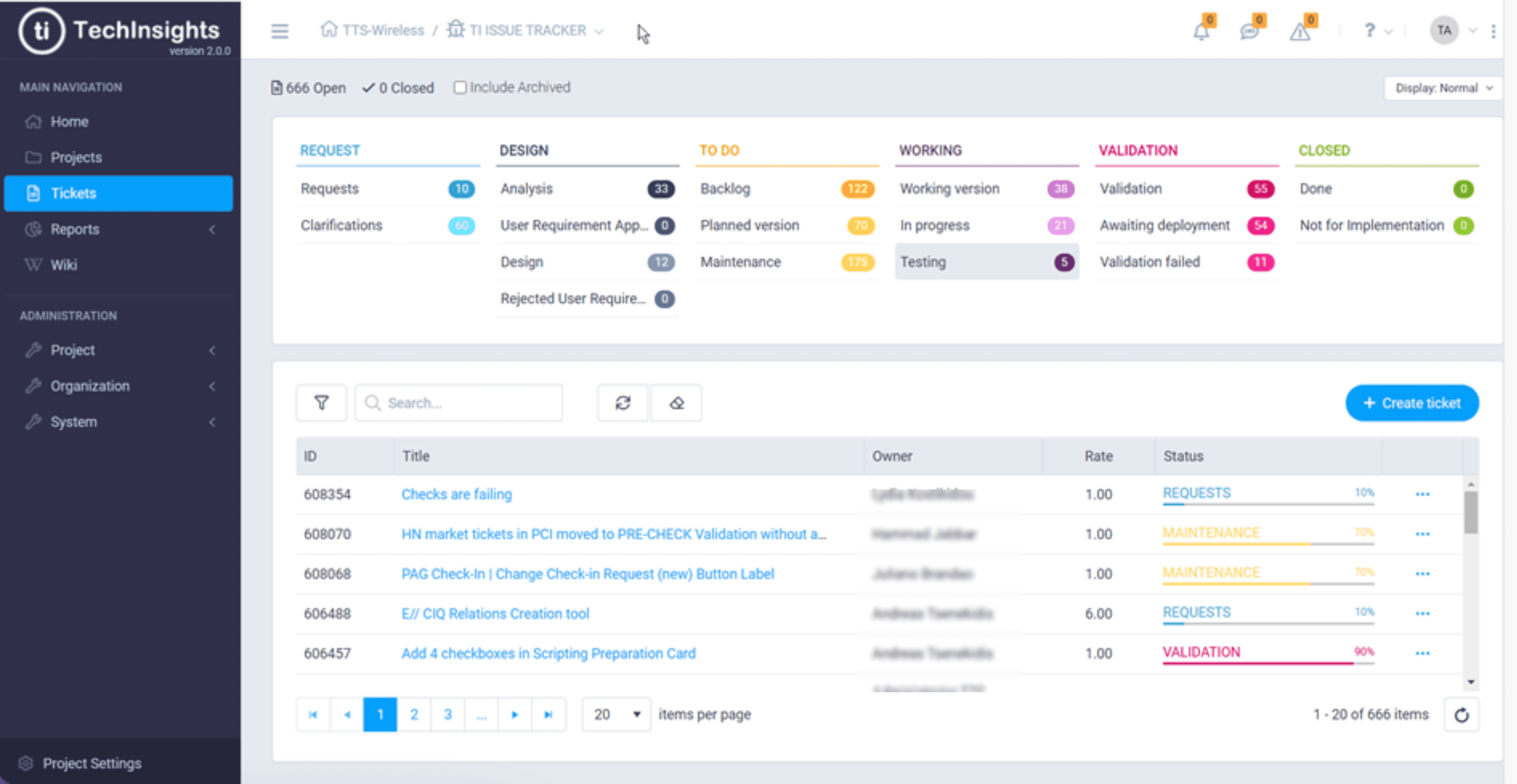Screen dimensions: 1517x784
Task: Open the Display: Normal dropdown
Action: 1443,88
